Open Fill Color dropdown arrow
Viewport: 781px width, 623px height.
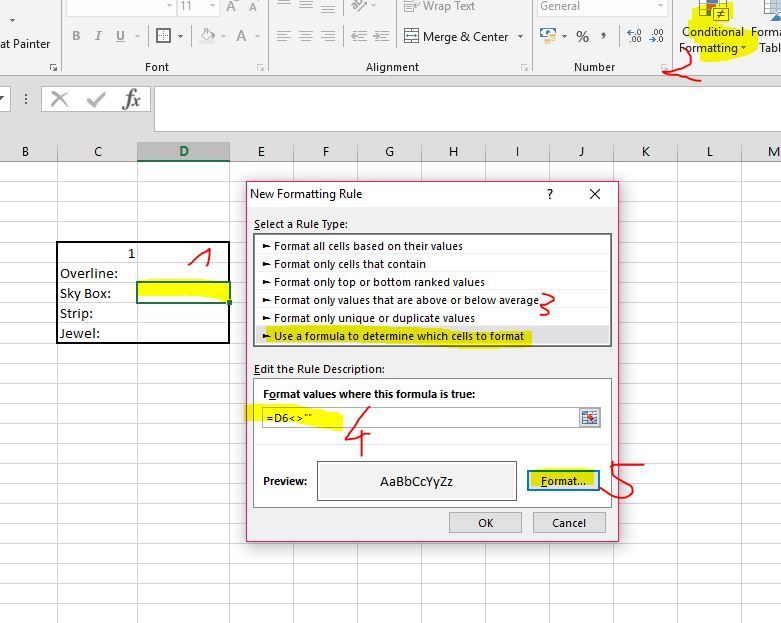coord(224,36)
